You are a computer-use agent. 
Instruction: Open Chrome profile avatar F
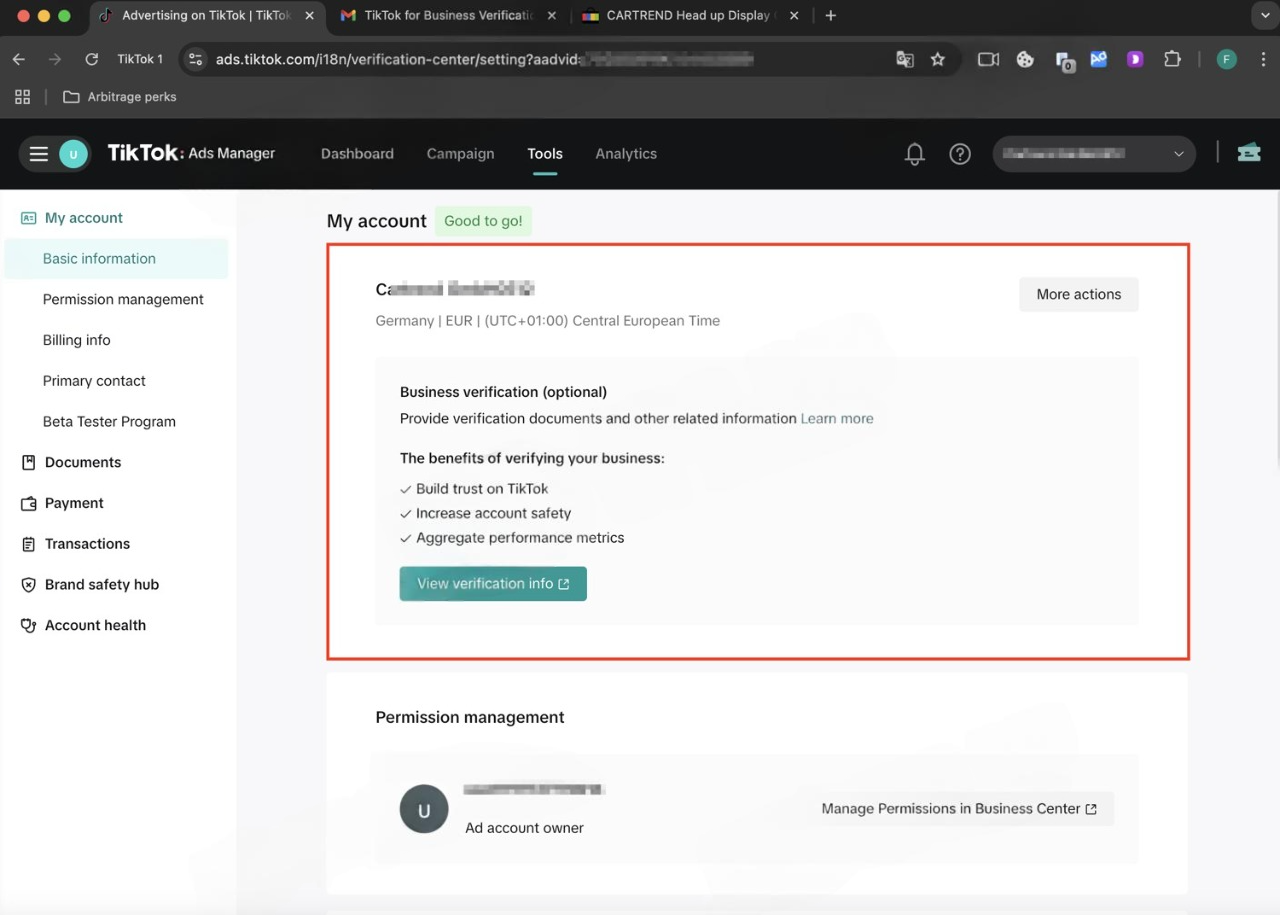1226,59
